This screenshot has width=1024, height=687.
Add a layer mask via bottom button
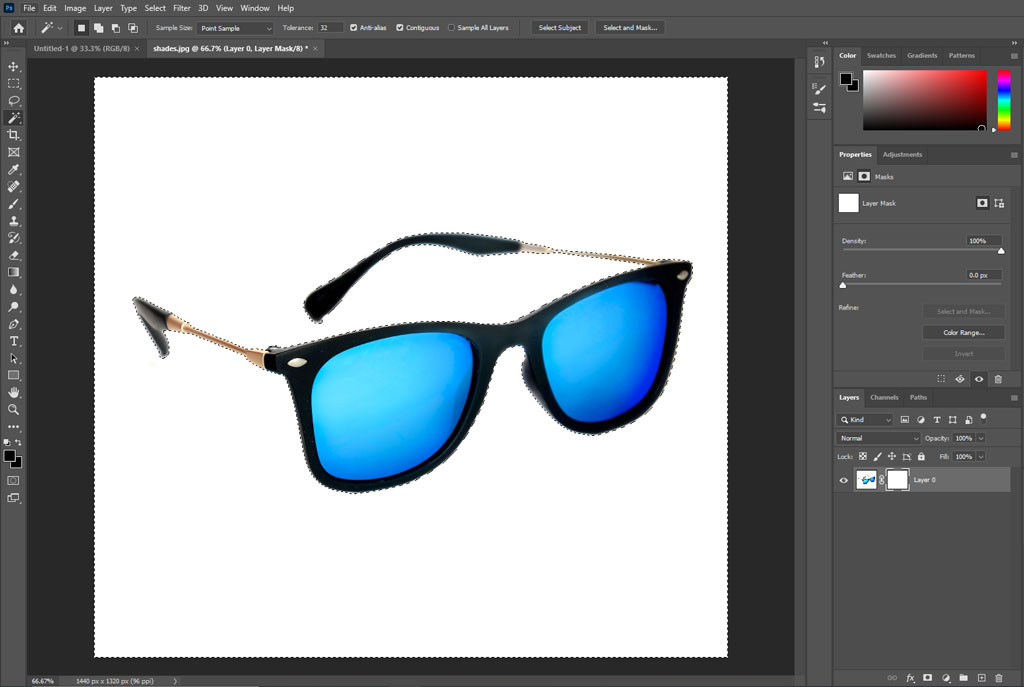coord(927,678)
